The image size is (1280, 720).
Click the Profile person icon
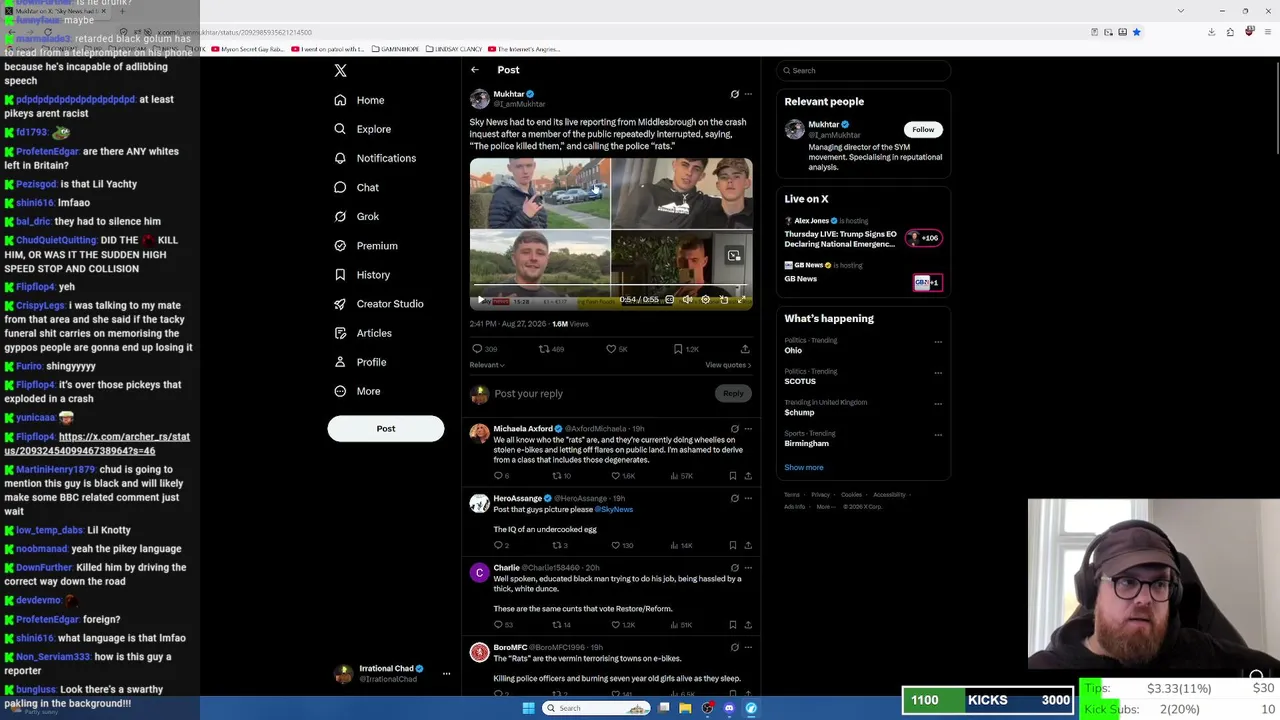(x=340, y=362)
